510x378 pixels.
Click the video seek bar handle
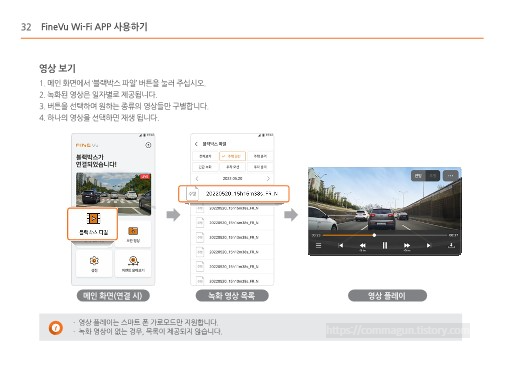click(374, 235)
